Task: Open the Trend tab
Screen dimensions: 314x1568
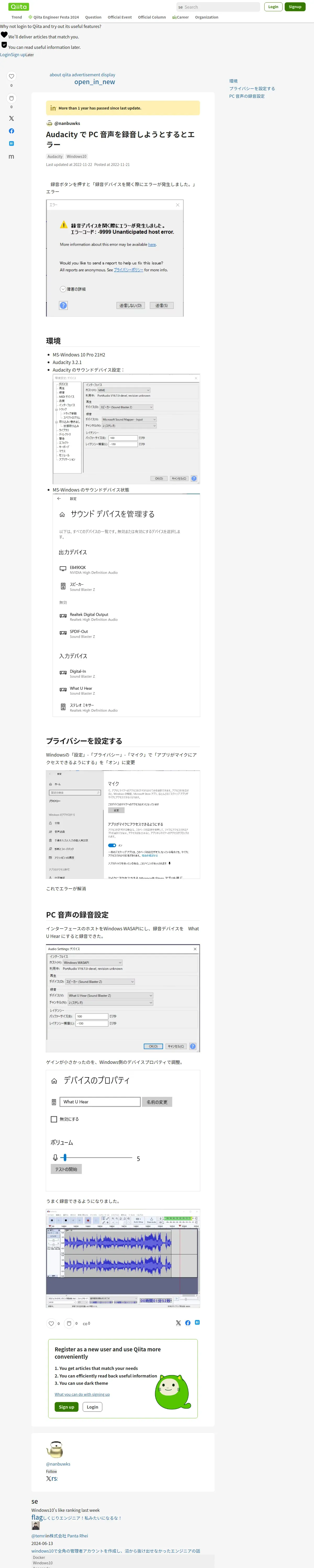Action: click(16, 17)
